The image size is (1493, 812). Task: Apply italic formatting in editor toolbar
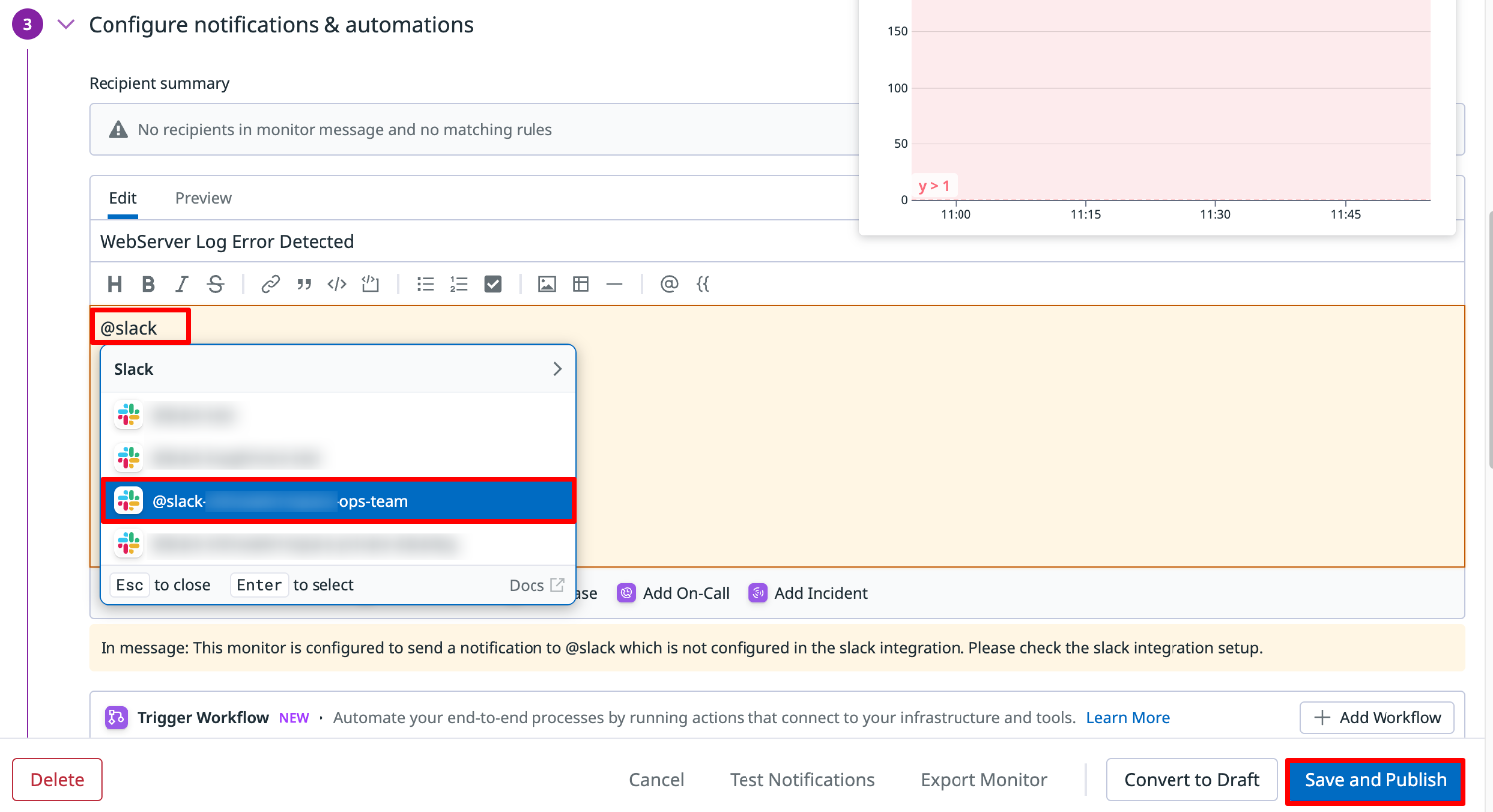pos(182,284)
